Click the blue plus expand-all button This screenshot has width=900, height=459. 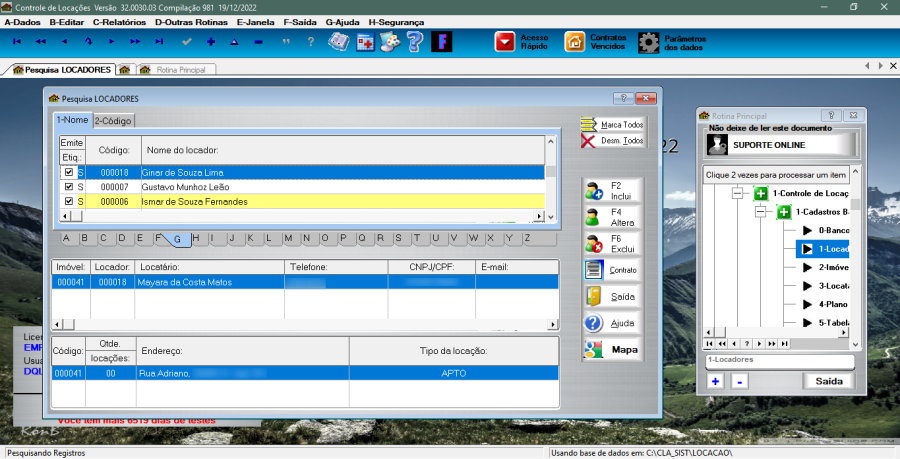pos(715,381)
